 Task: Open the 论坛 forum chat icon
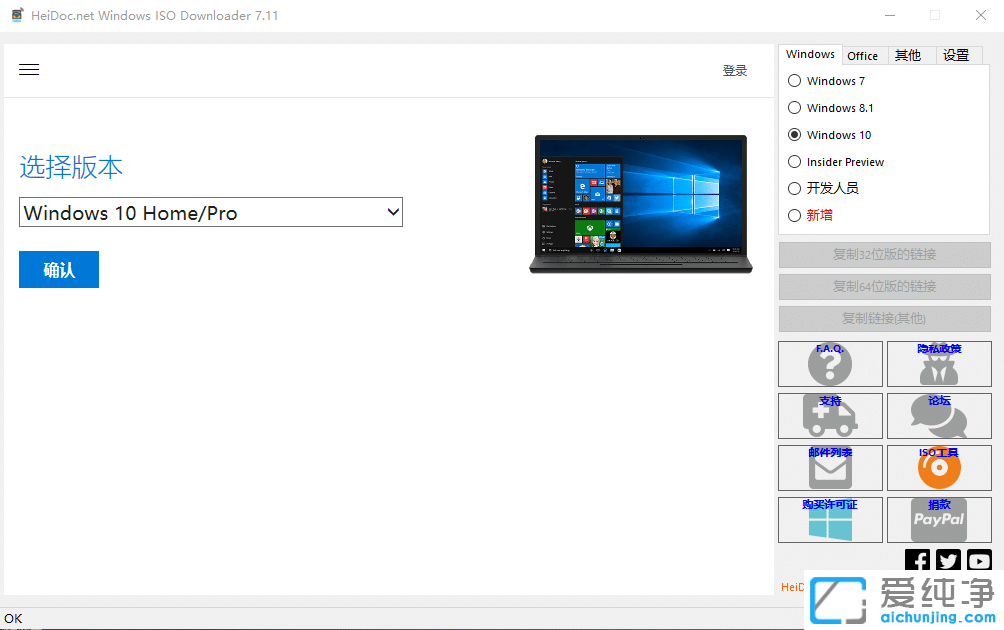[938, 416]
